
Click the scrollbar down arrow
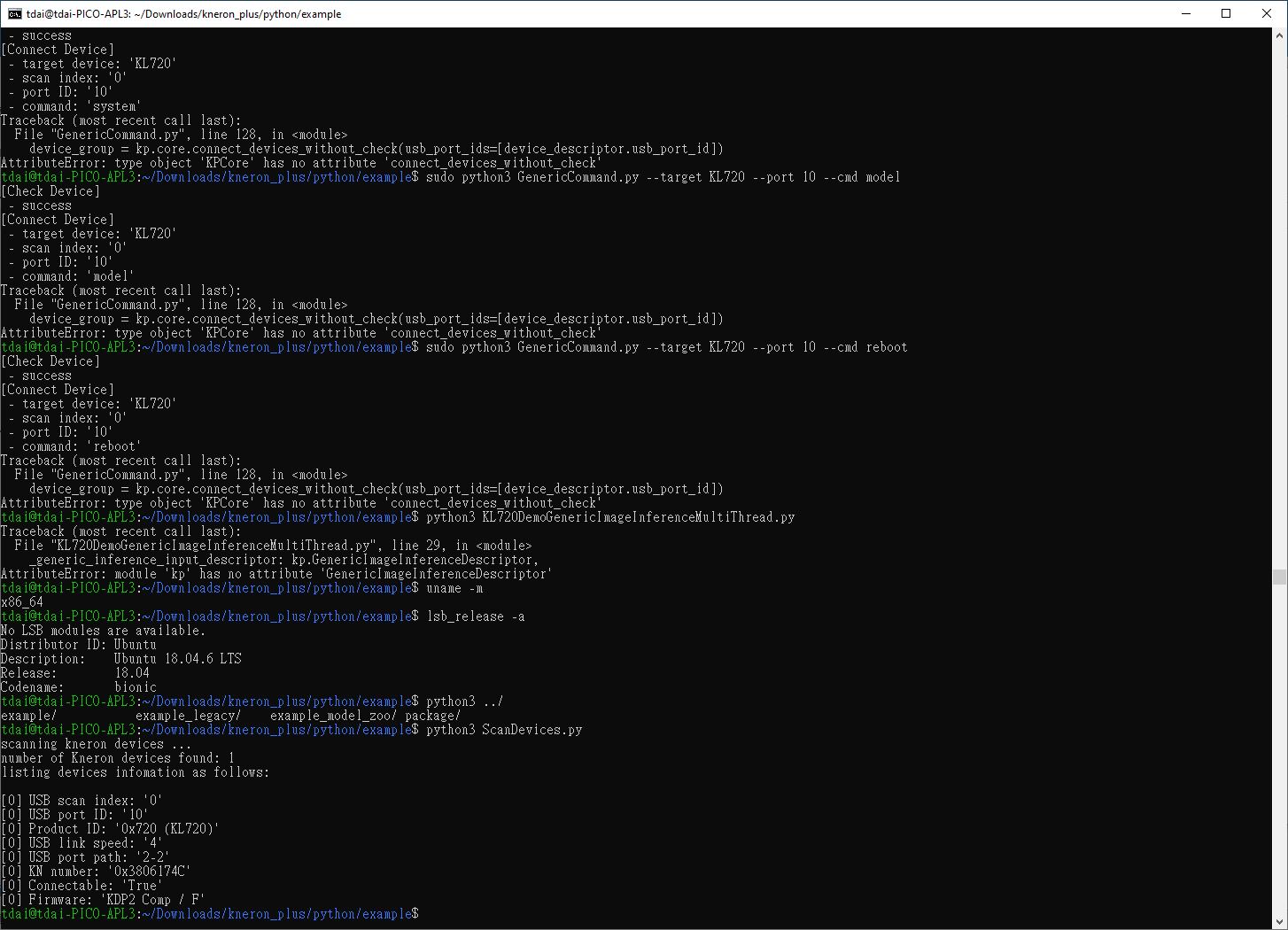click(1279, 921)
